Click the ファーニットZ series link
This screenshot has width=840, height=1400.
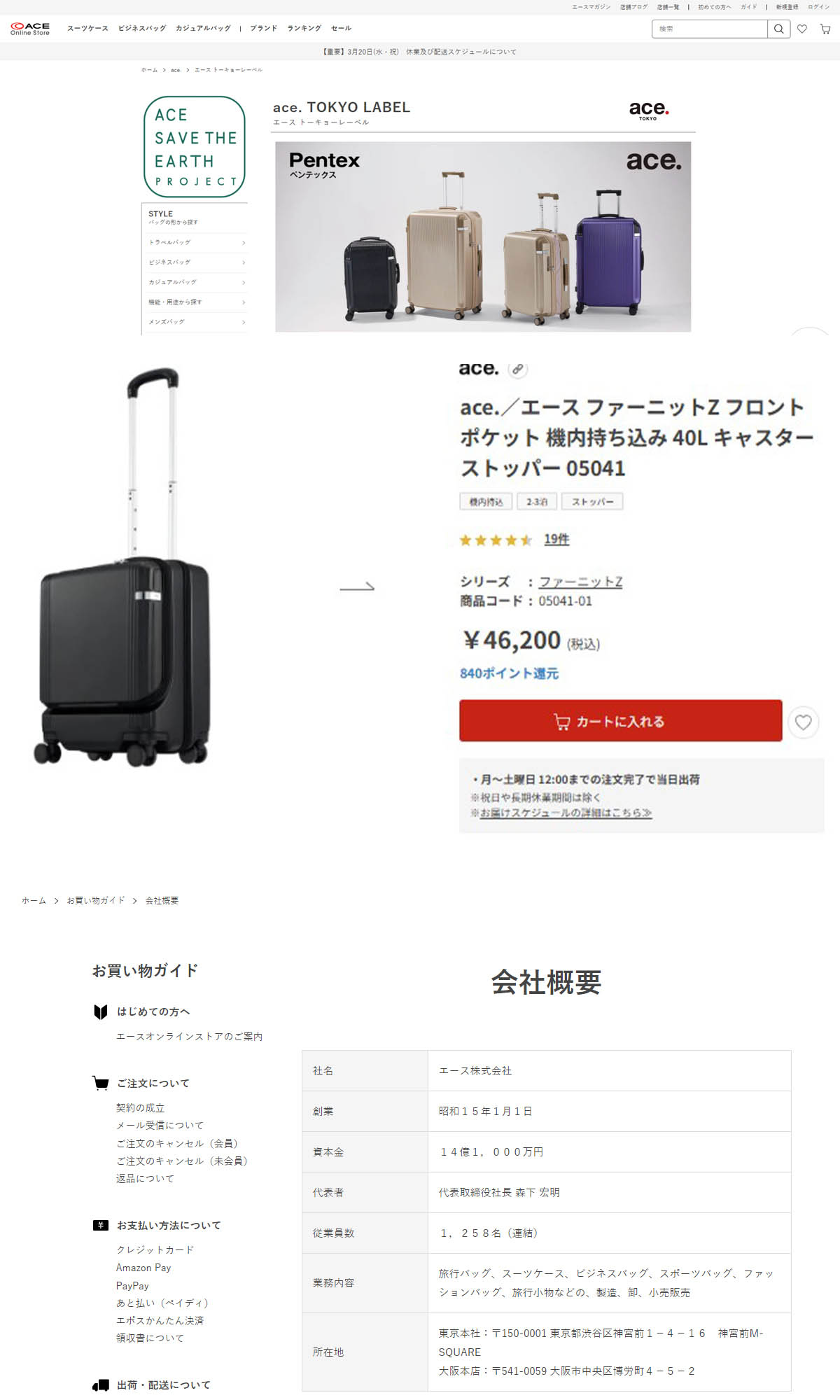click(580, 582)
